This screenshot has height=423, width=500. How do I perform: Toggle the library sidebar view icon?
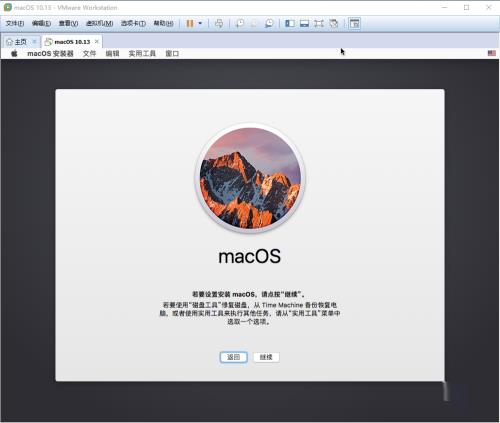[290, 23]
